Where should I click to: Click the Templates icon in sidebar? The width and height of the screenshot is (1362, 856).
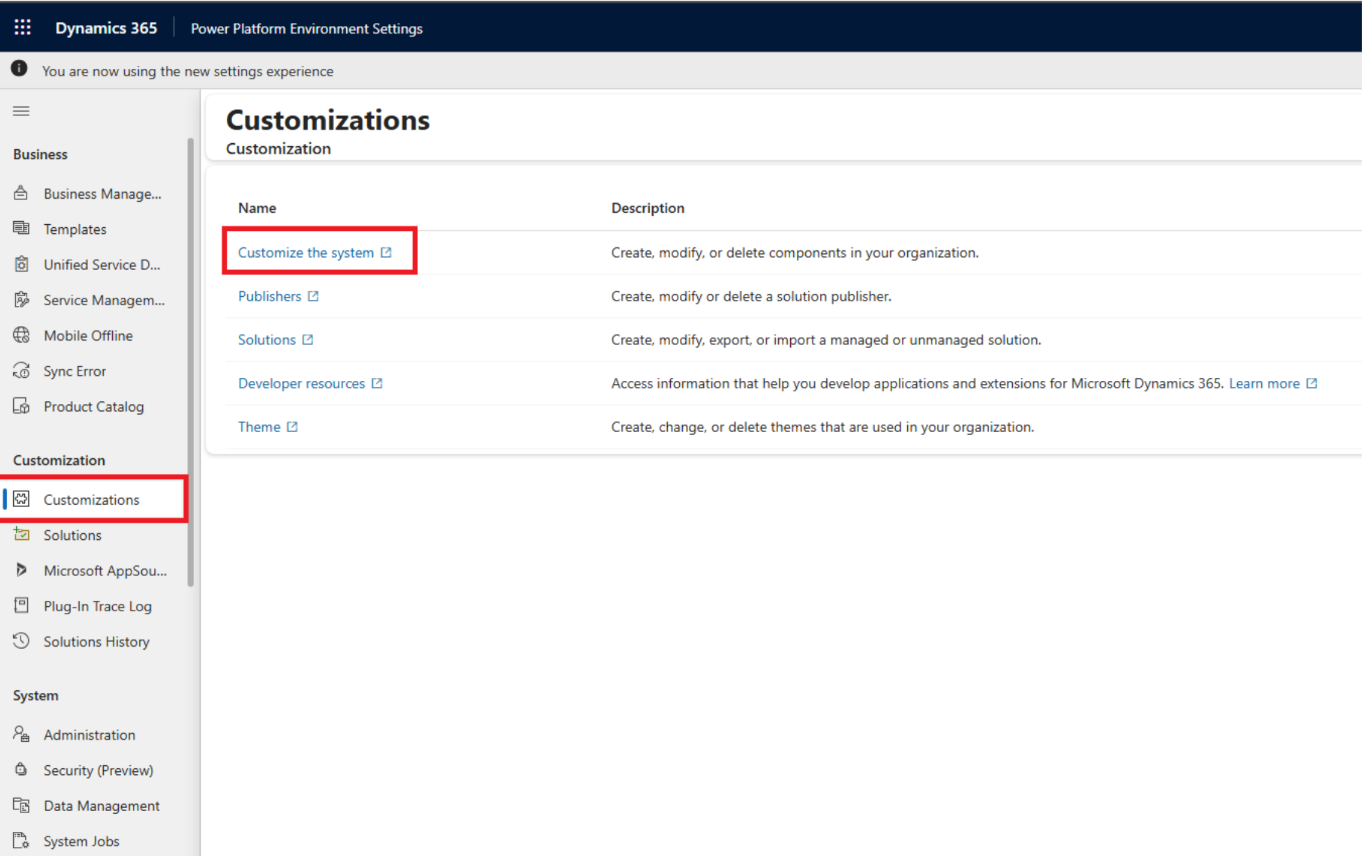(21, 229)
